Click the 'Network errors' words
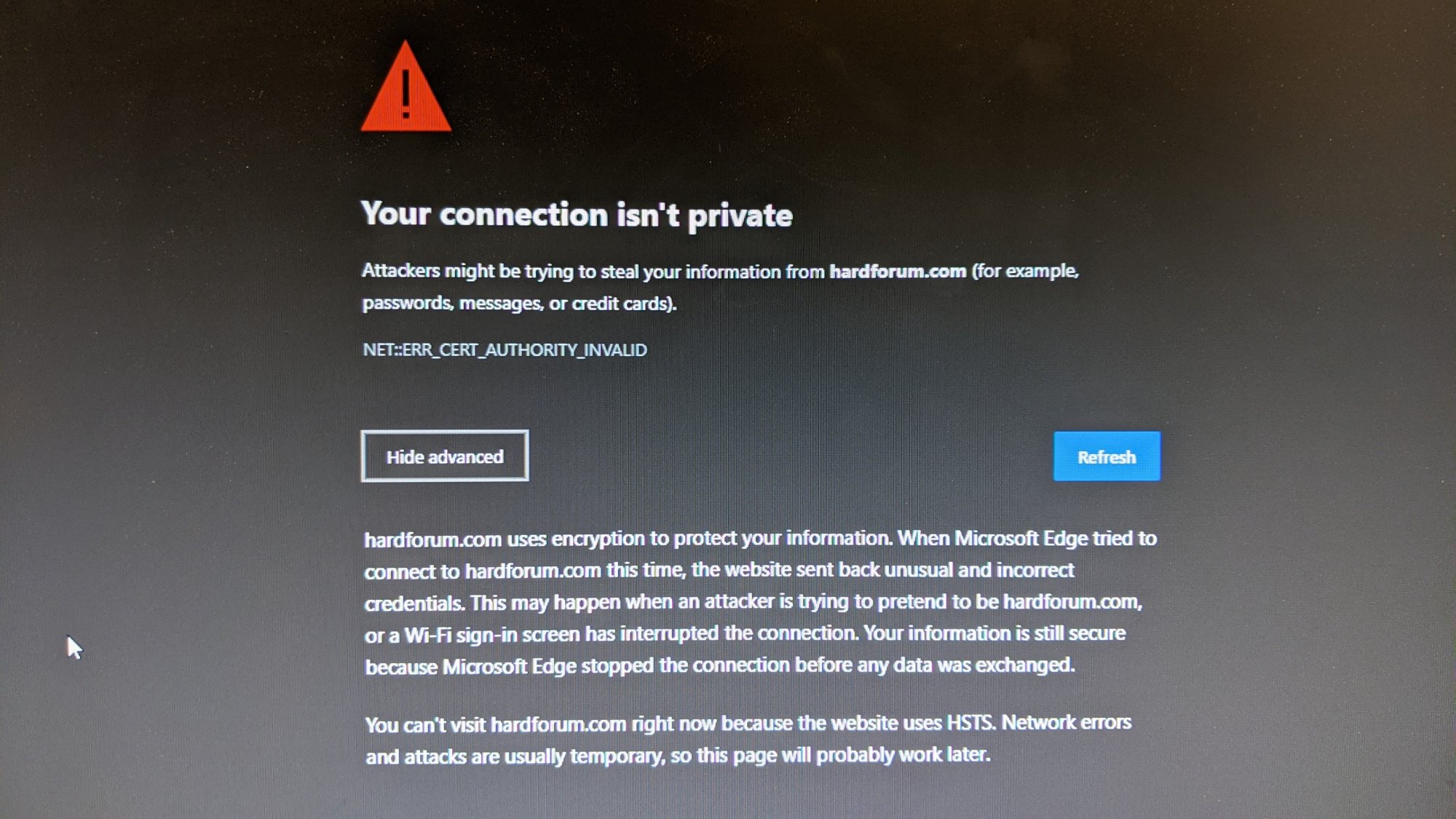 [x=1067, y=722]
